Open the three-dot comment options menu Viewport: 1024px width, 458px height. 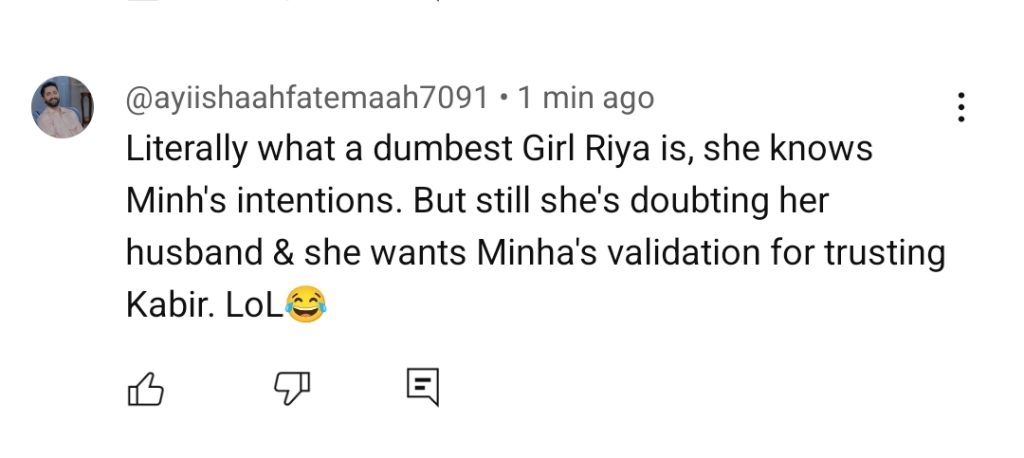point(961,107)
